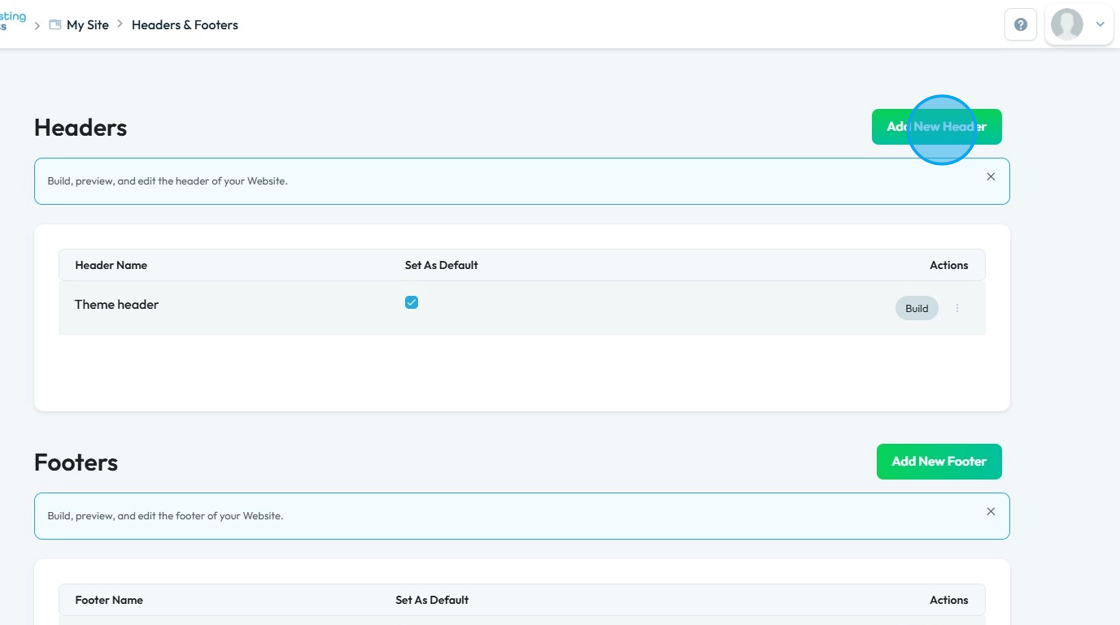Click footer banner description text

pos(165,516)
